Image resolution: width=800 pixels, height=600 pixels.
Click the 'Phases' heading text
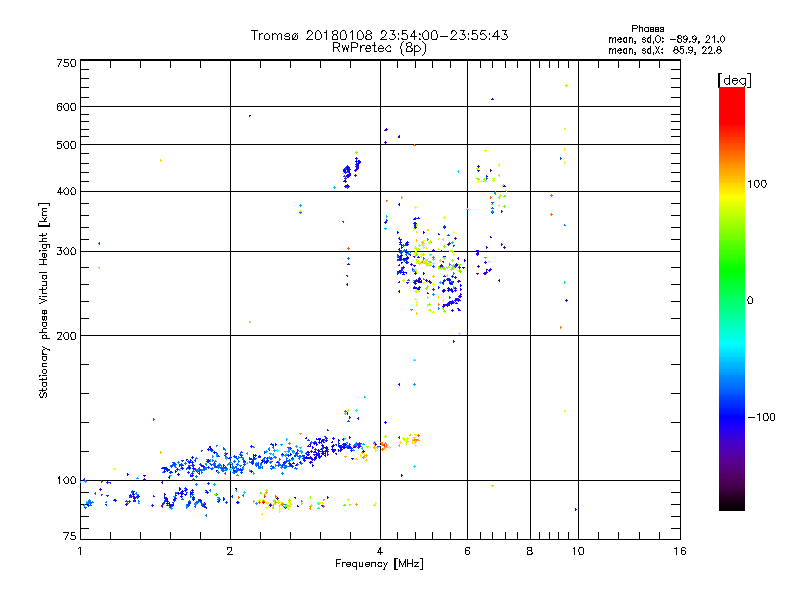click(x=647, y=29)
